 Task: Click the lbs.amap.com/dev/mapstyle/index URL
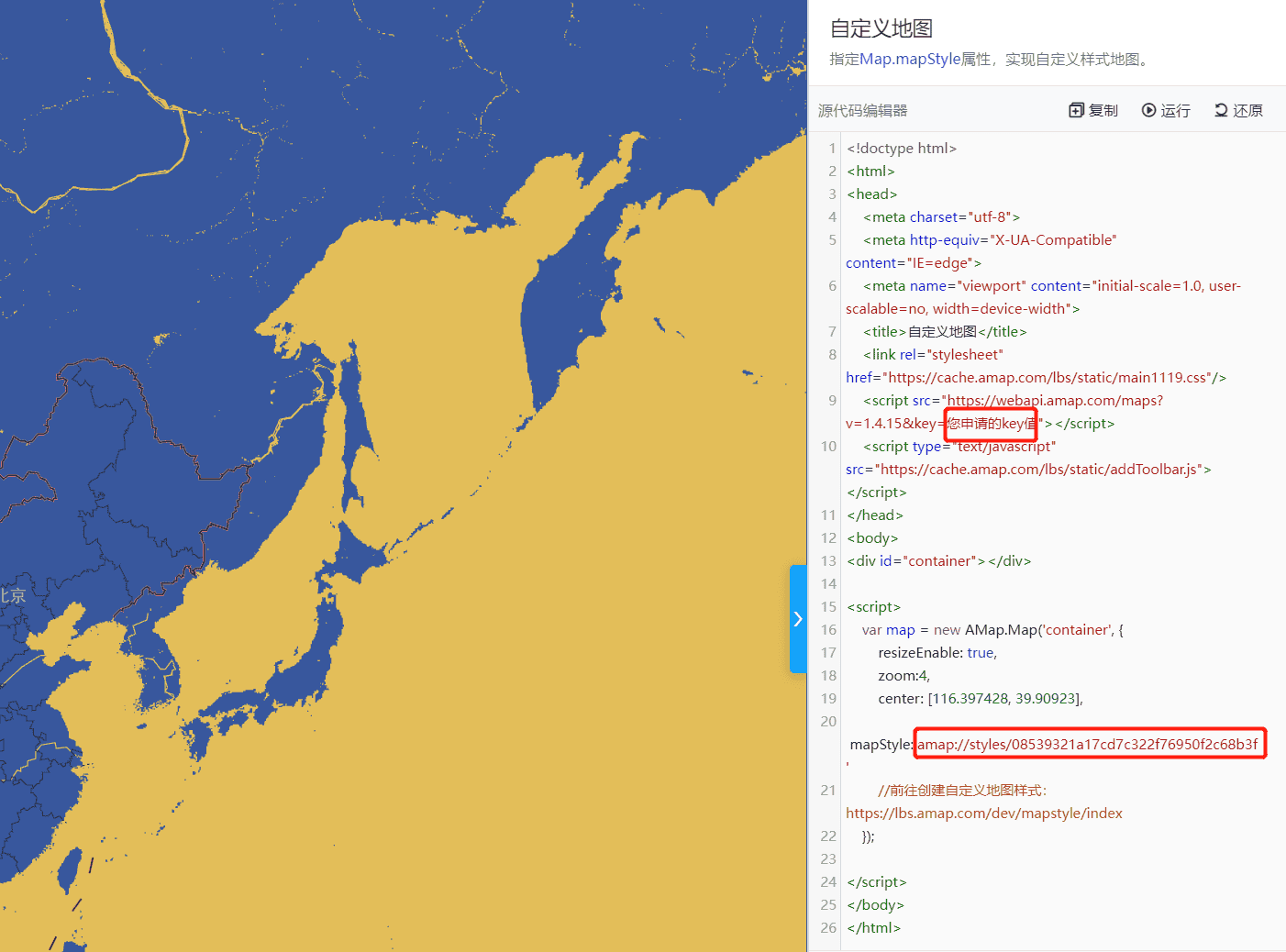pos(984,813)
